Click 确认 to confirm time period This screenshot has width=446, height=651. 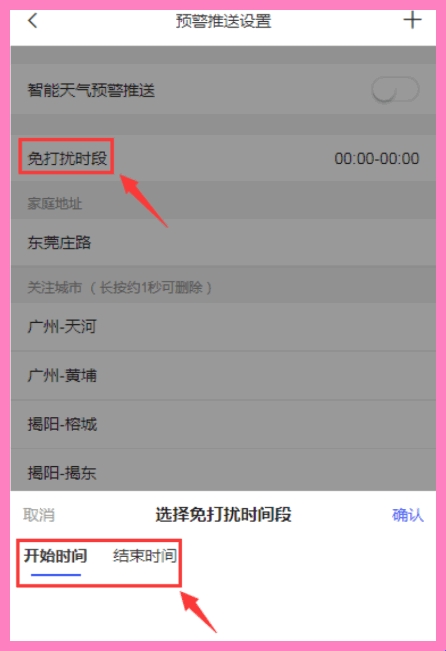[x=407, y=515]
